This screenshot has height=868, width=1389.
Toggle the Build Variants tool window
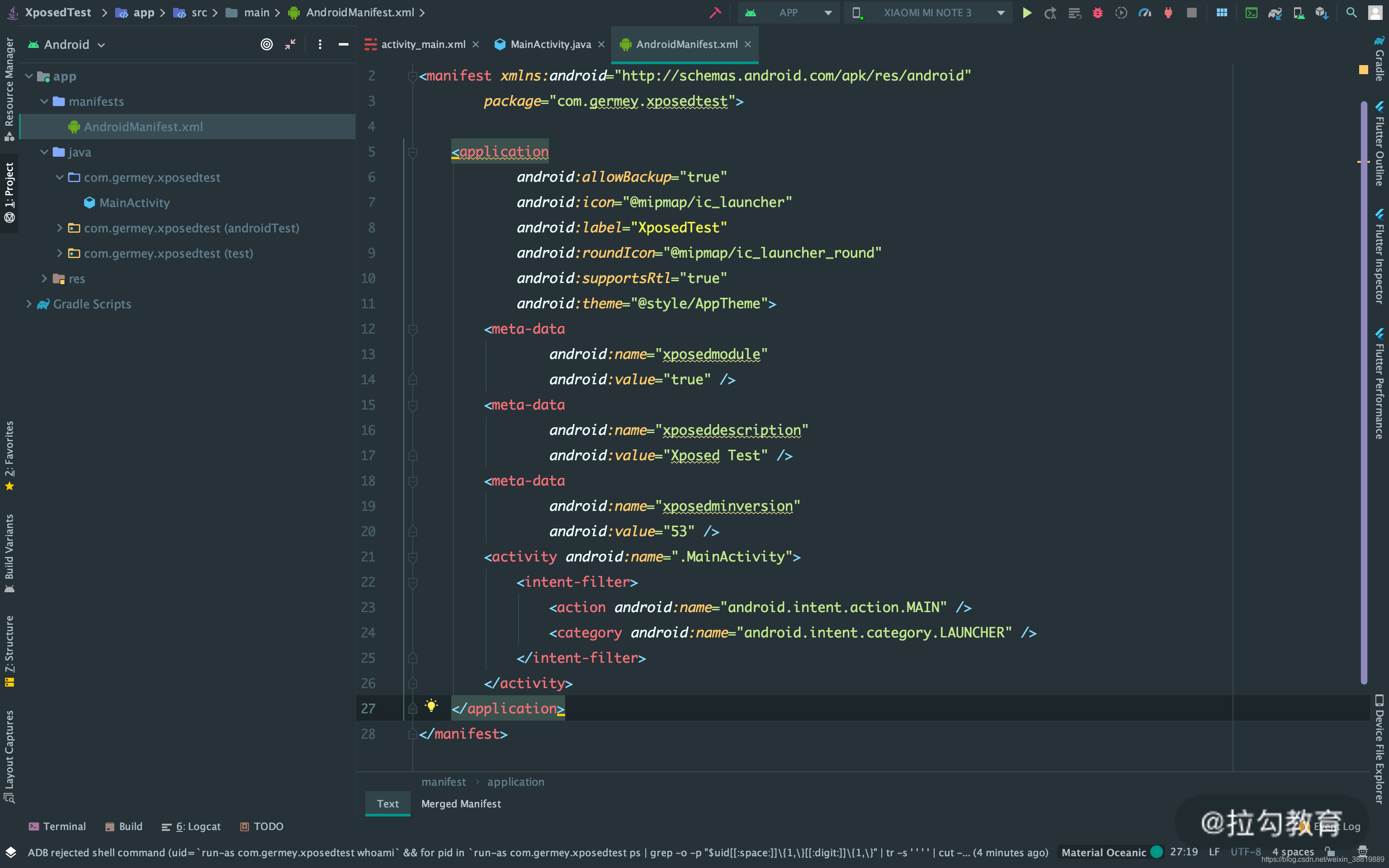(x=9, y=553)
